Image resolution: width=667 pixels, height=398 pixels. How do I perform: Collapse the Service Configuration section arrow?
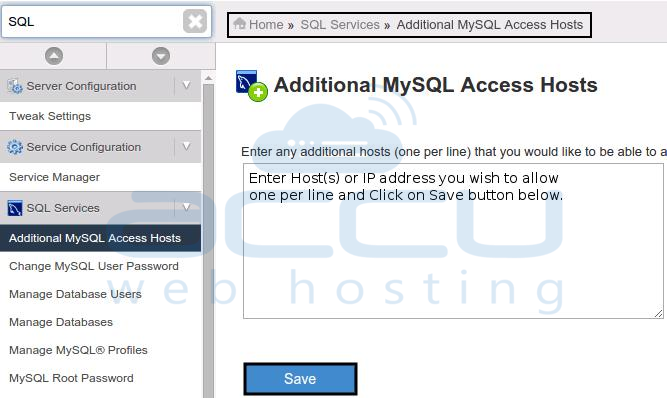(x=186, y=147)
